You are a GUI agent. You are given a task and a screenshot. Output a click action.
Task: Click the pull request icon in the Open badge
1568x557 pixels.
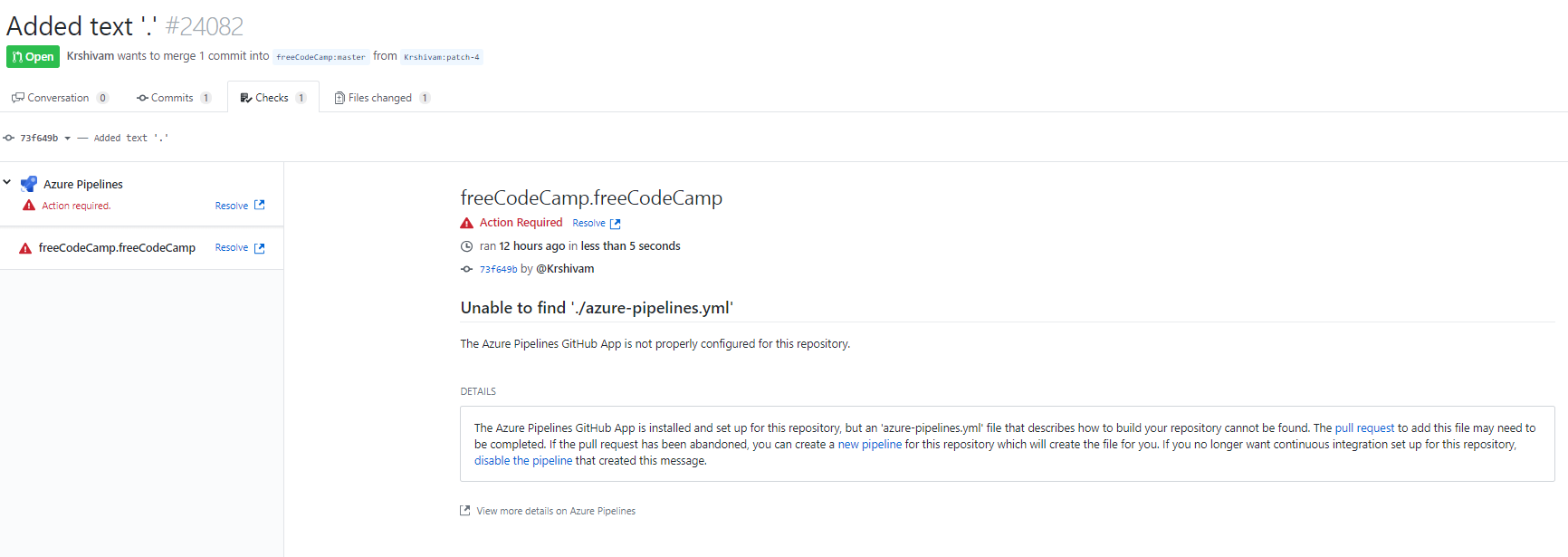[17, 57]
